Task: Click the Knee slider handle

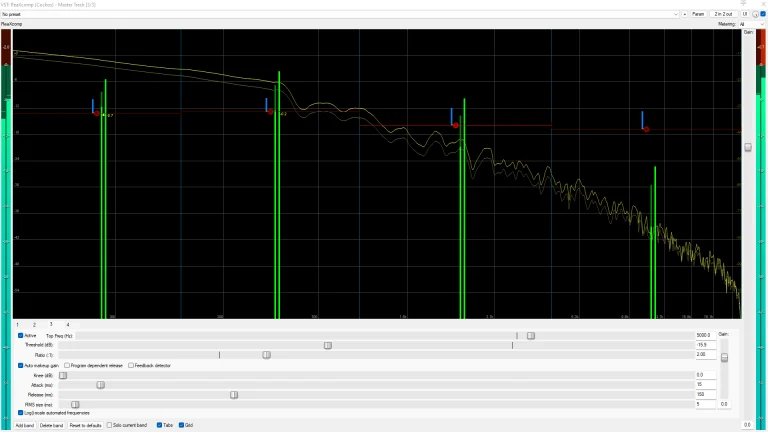Action: [63, 376]
